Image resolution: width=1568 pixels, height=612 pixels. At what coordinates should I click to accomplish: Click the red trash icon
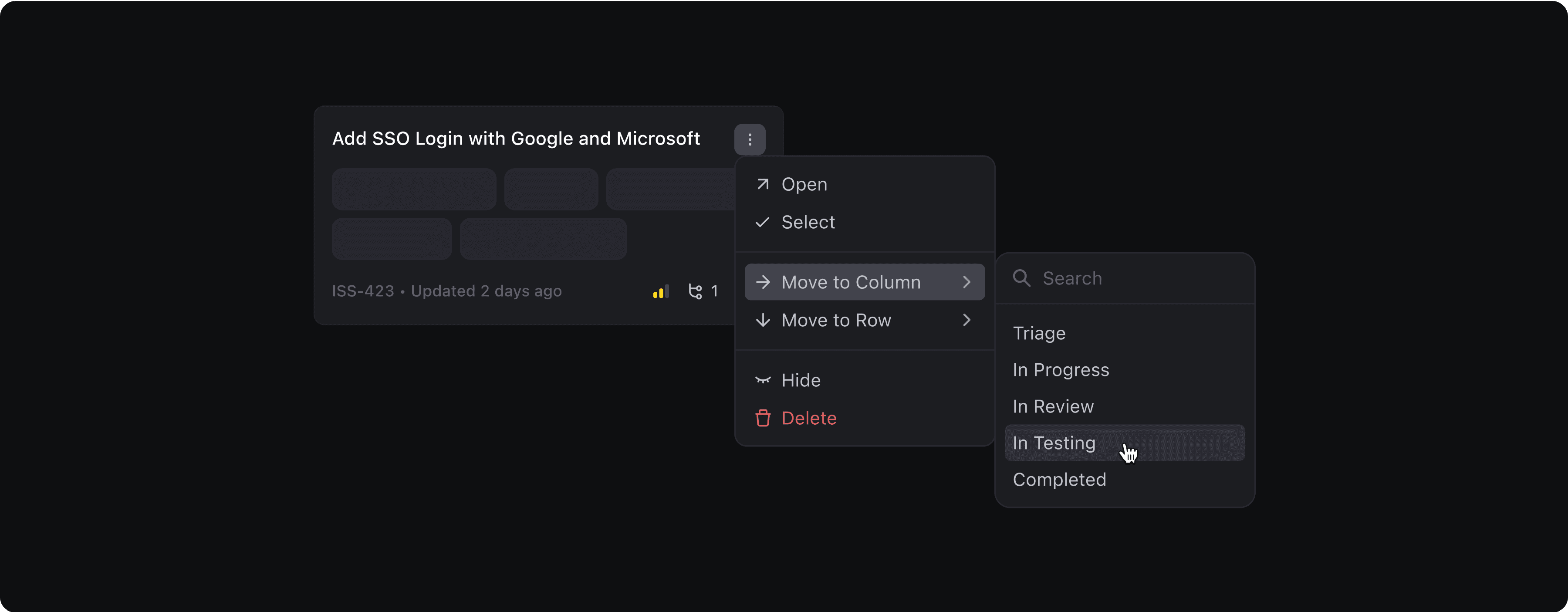[x=763, y=418]
